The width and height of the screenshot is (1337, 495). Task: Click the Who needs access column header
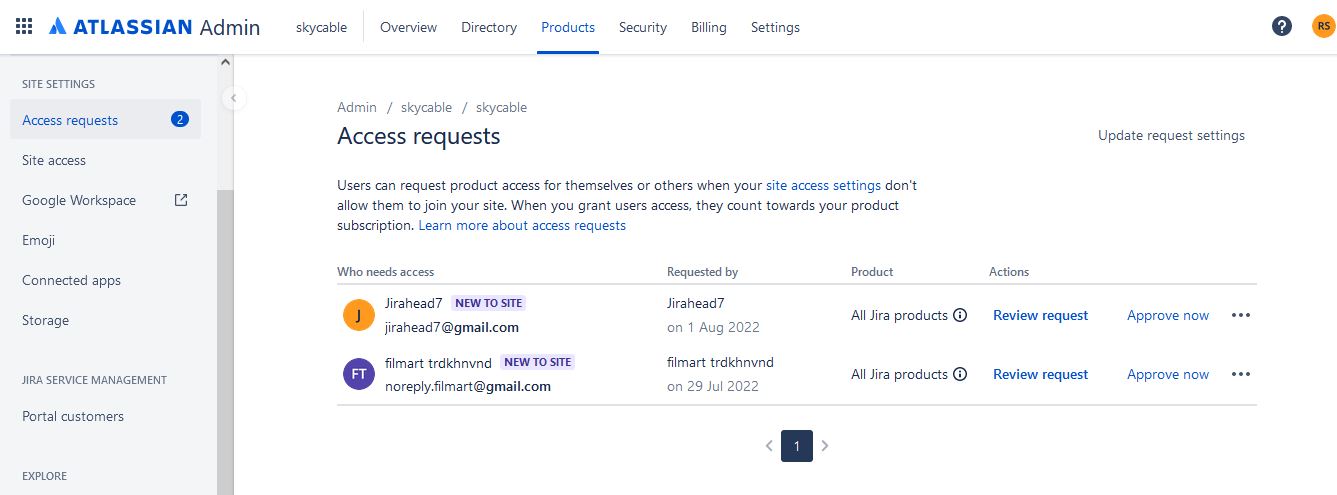(x=386, y=272)
